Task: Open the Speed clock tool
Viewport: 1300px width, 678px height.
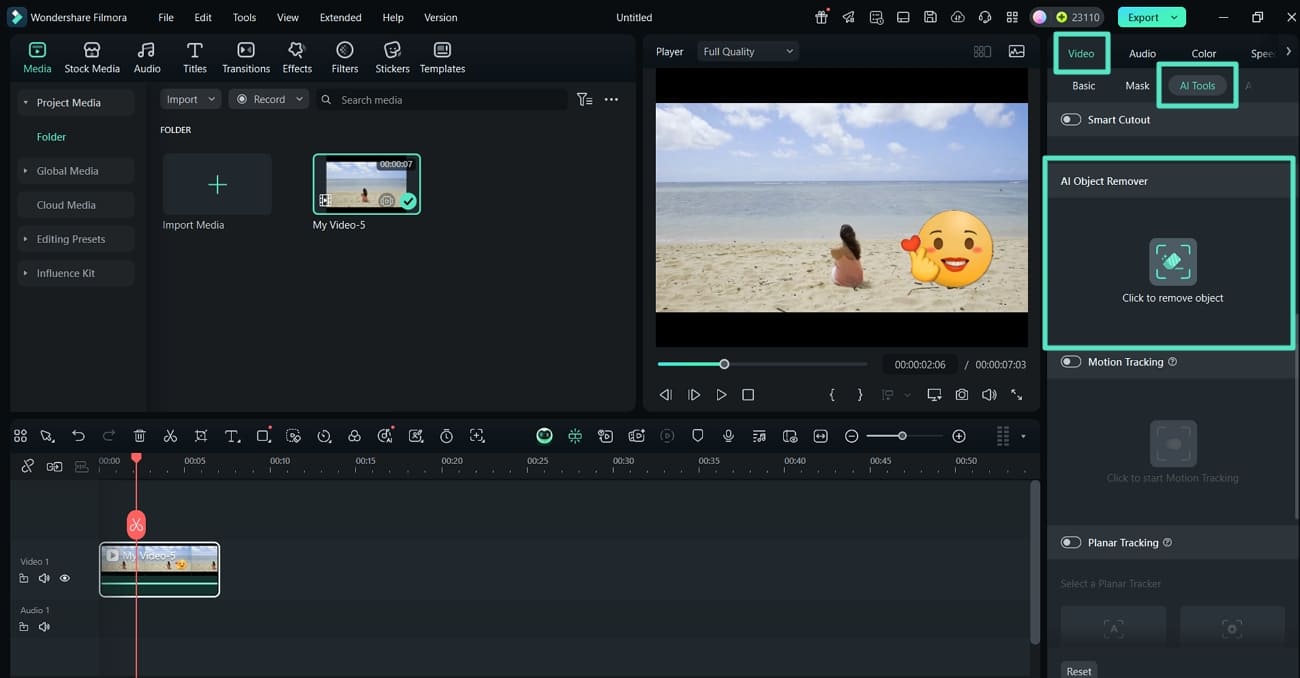Action: click(x=324, y=436)
